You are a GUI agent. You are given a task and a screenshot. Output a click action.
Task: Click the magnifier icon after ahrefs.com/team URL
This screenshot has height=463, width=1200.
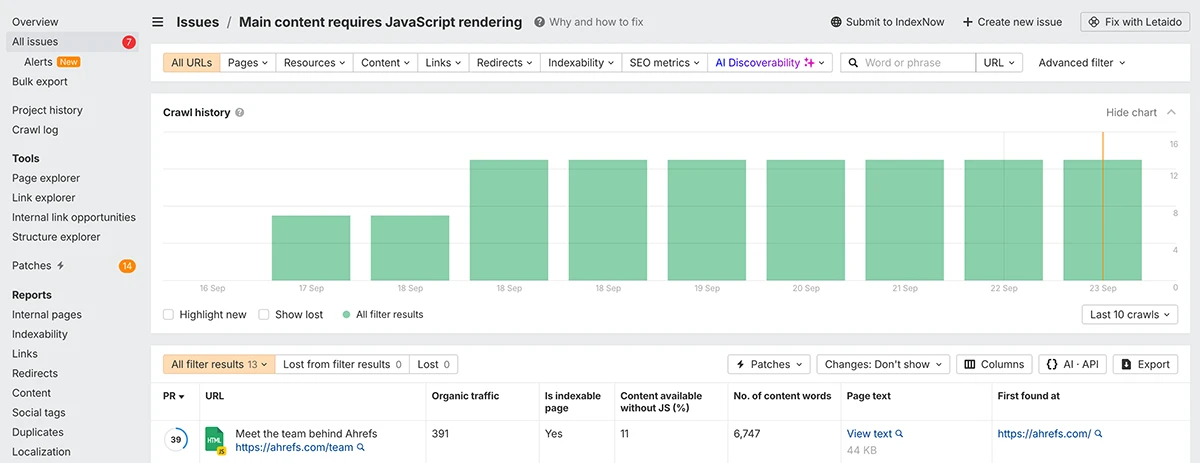tap(361, 448)
